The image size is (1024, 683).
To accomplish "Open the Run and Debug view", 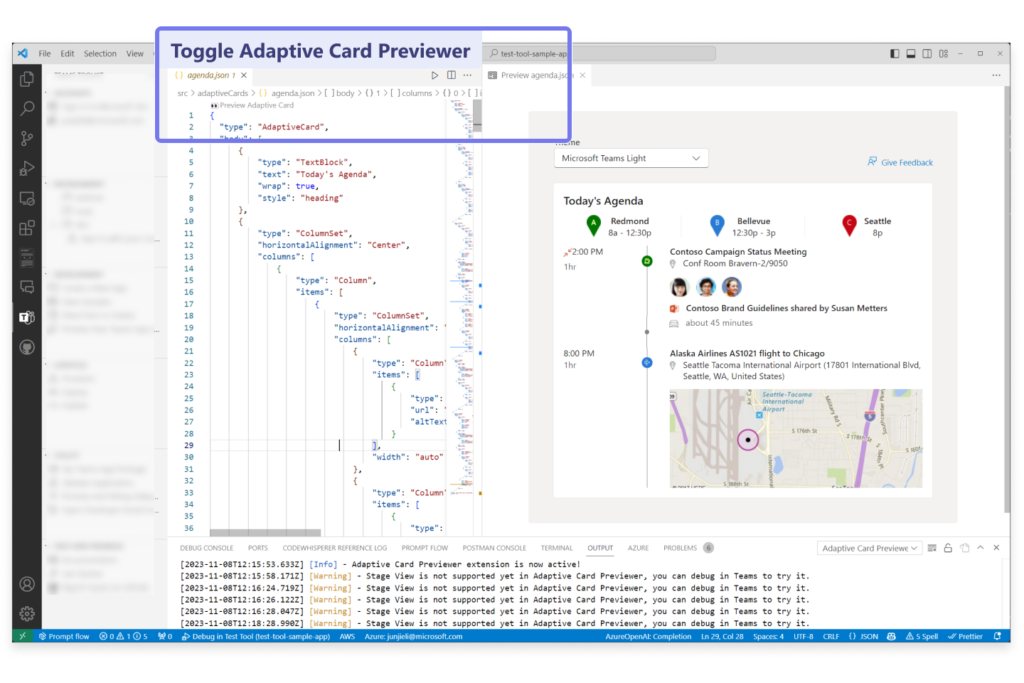I will [27, 168].
